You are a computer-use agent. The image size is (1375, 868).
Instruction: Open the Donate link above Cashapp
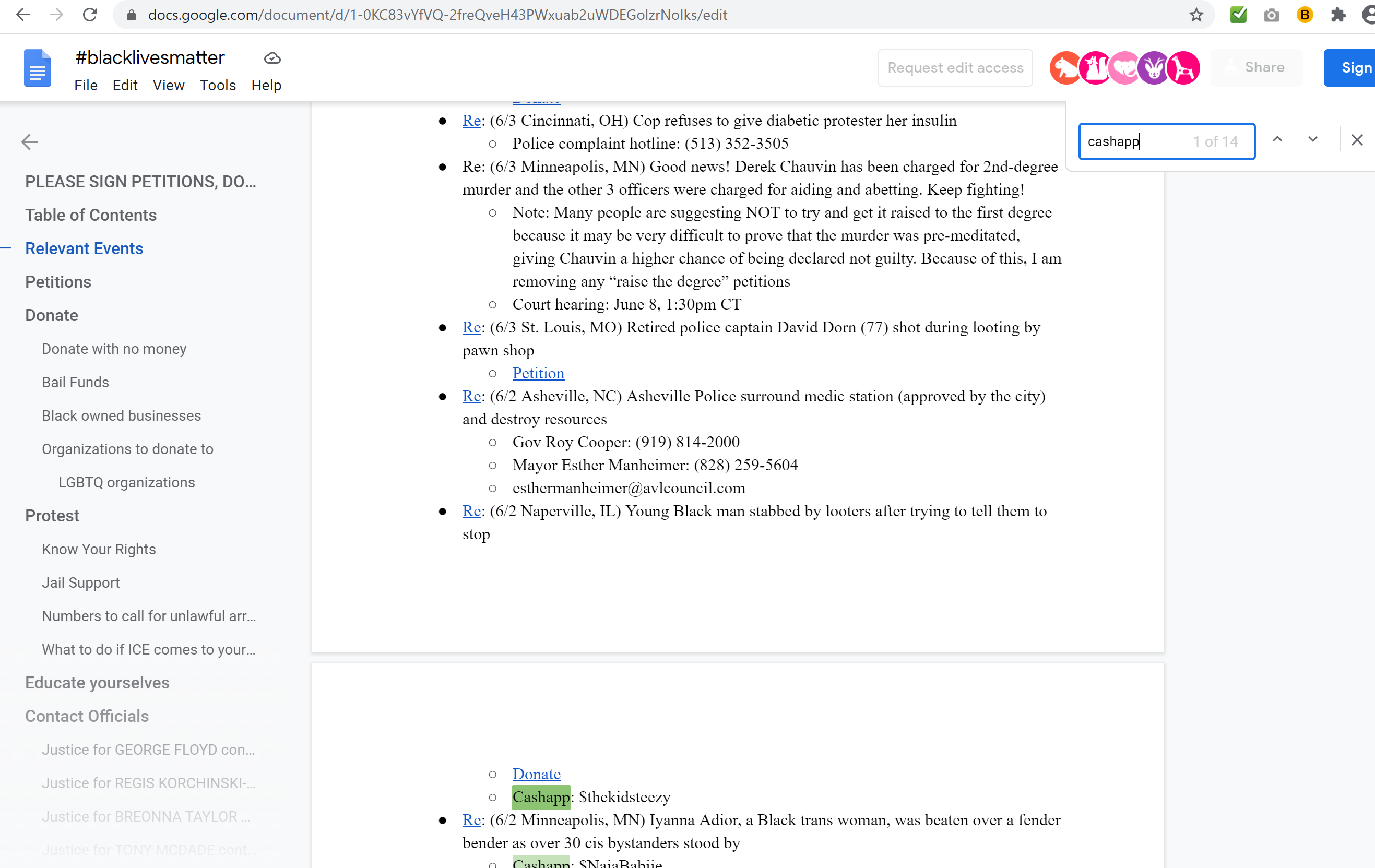pos(536,774)
